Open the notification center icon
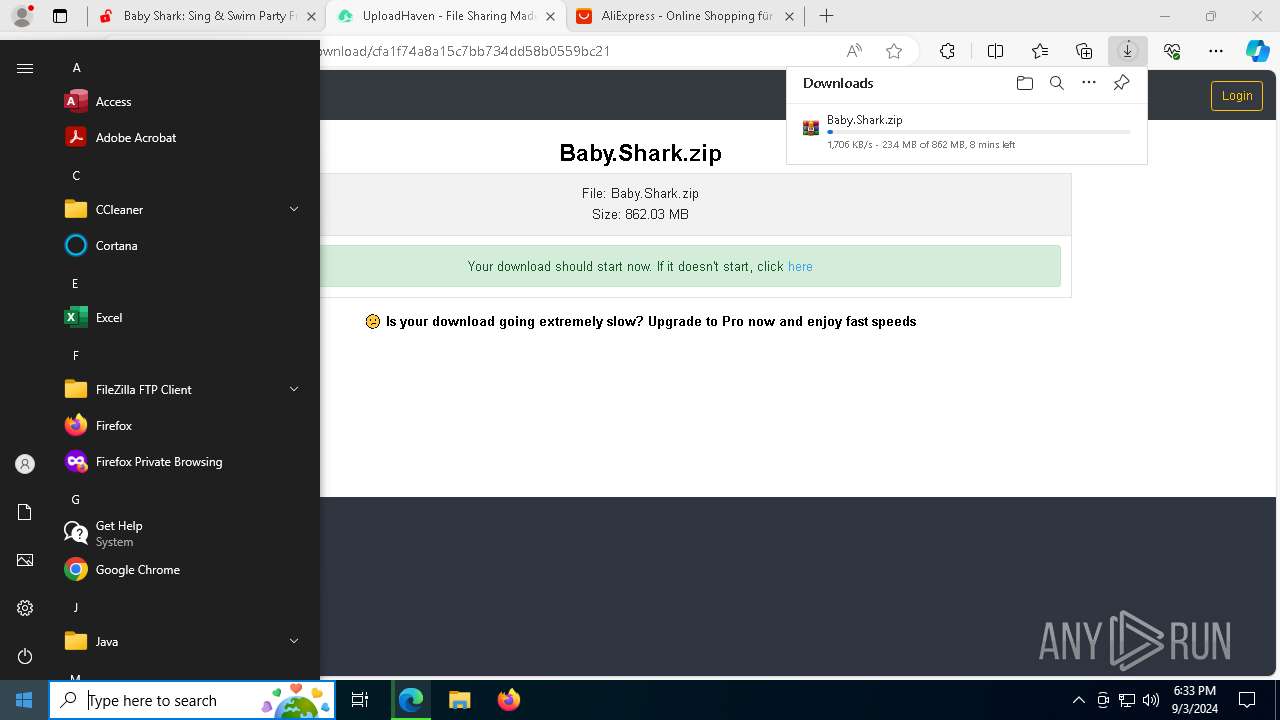The height and width of the screenshot is (720, 1280). click(x=1247, y=700)
